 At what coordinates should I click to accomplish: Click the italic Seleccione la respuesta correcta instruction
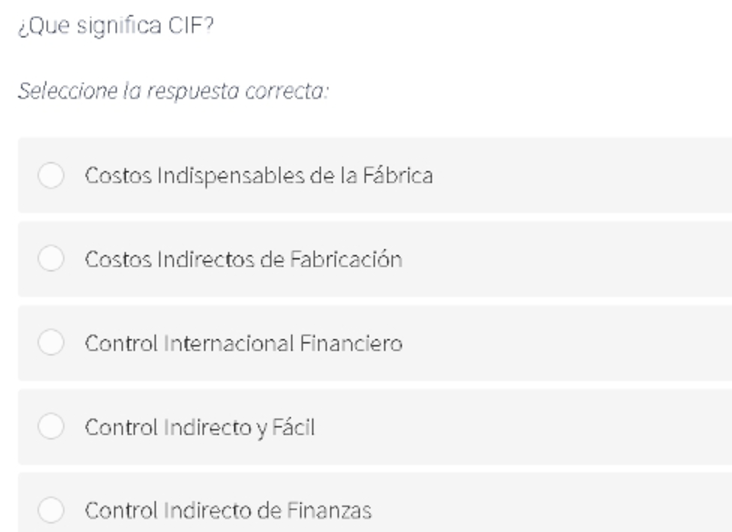click(x=173, y=91)
